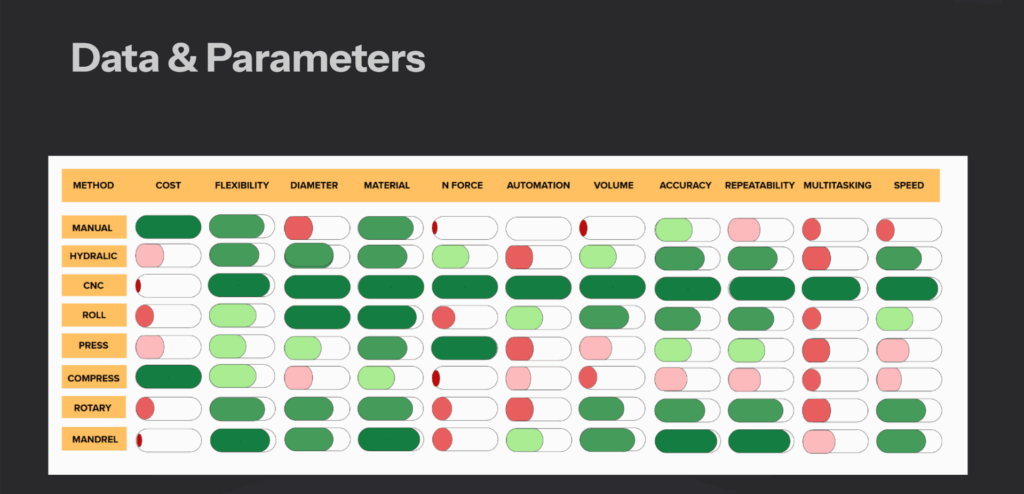Click the SPEED column header
The height and width of the screenshot is (494, 1024).
908,186
